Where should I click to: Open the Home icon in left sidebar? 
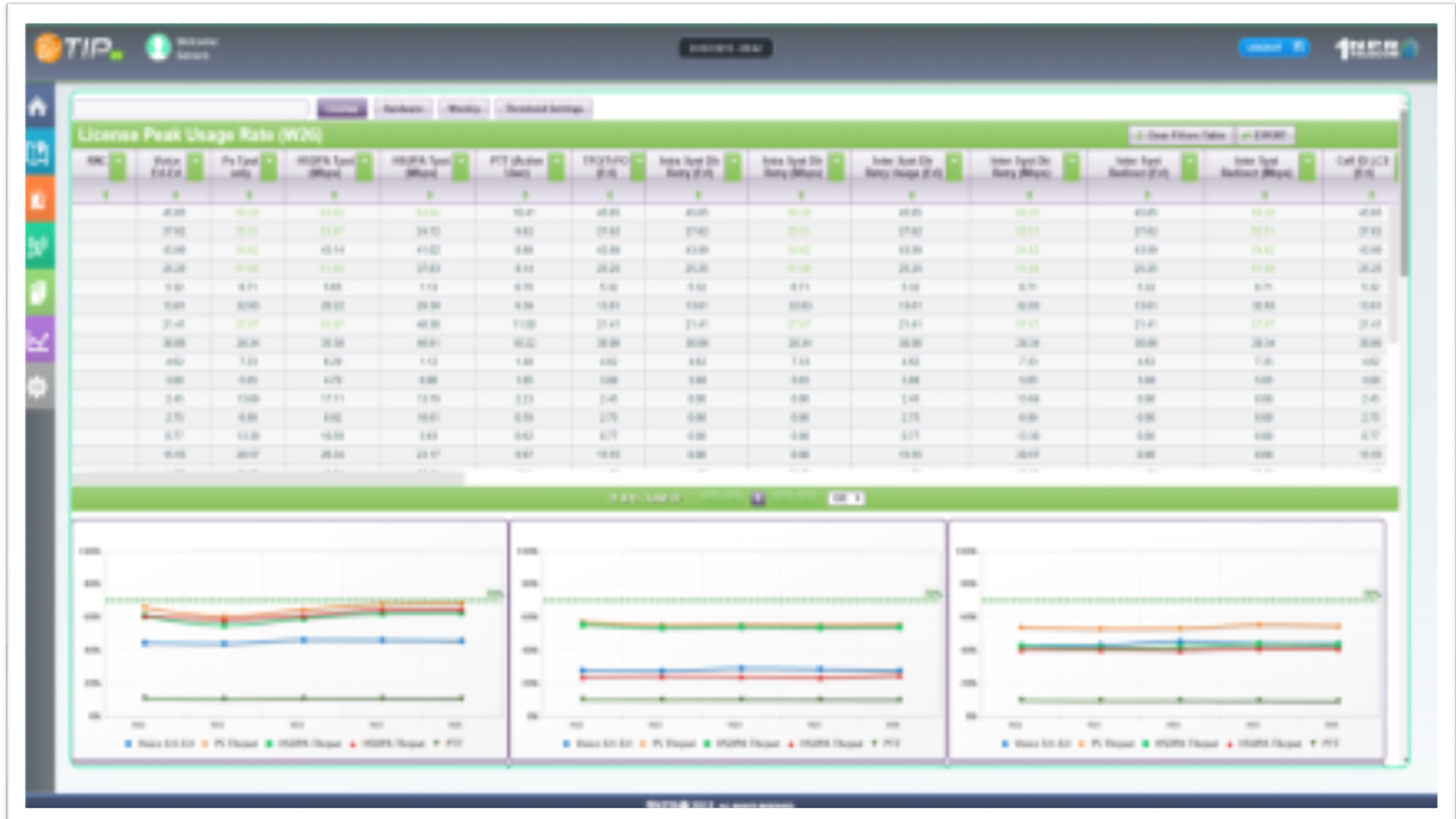coord(39,107)
